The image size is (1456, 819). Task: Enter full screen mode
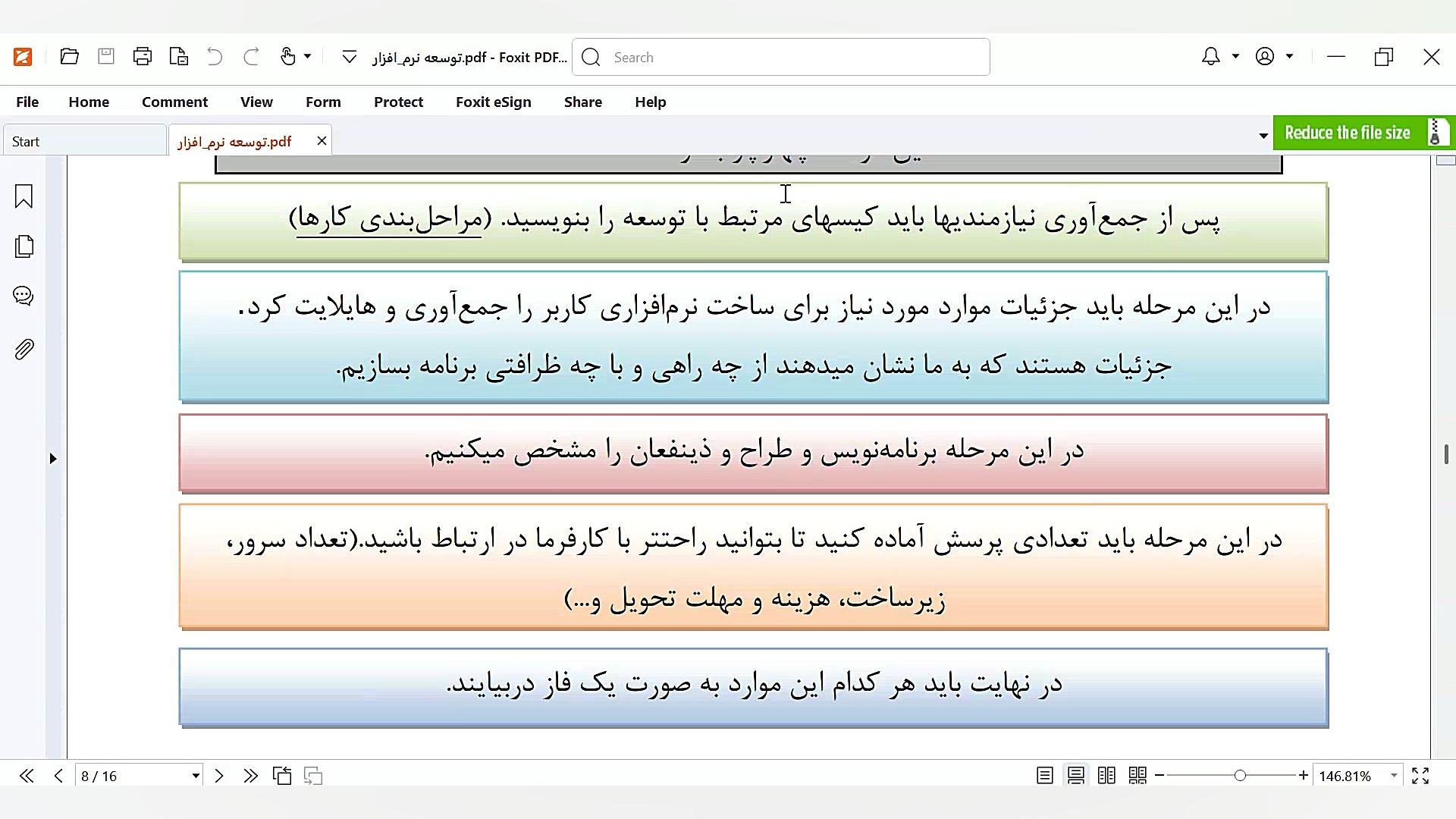click(x=1420, y=776)
